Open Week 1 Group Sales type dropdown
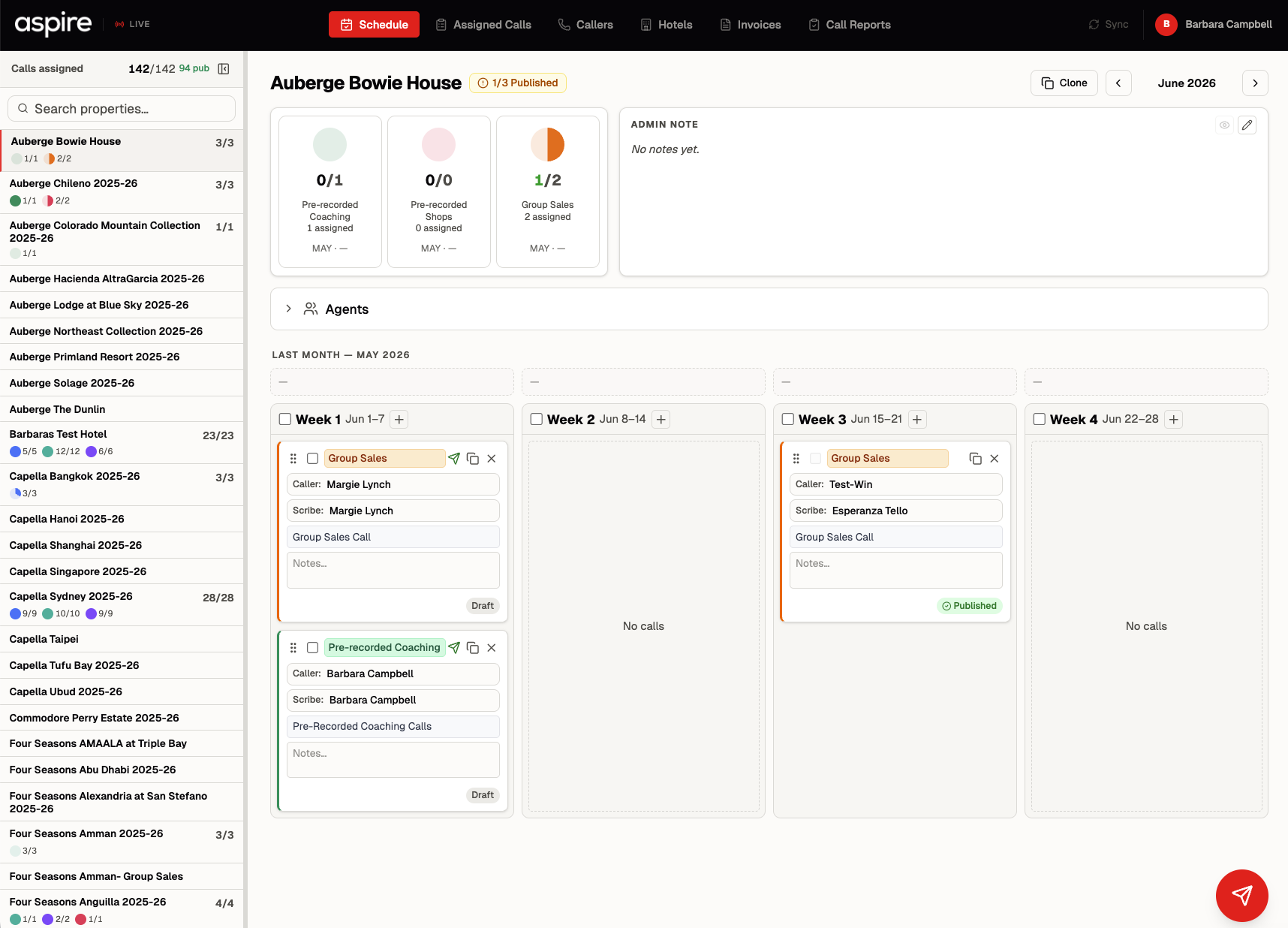The width and height of the screenshot is (1288, 928). [384, 459]
